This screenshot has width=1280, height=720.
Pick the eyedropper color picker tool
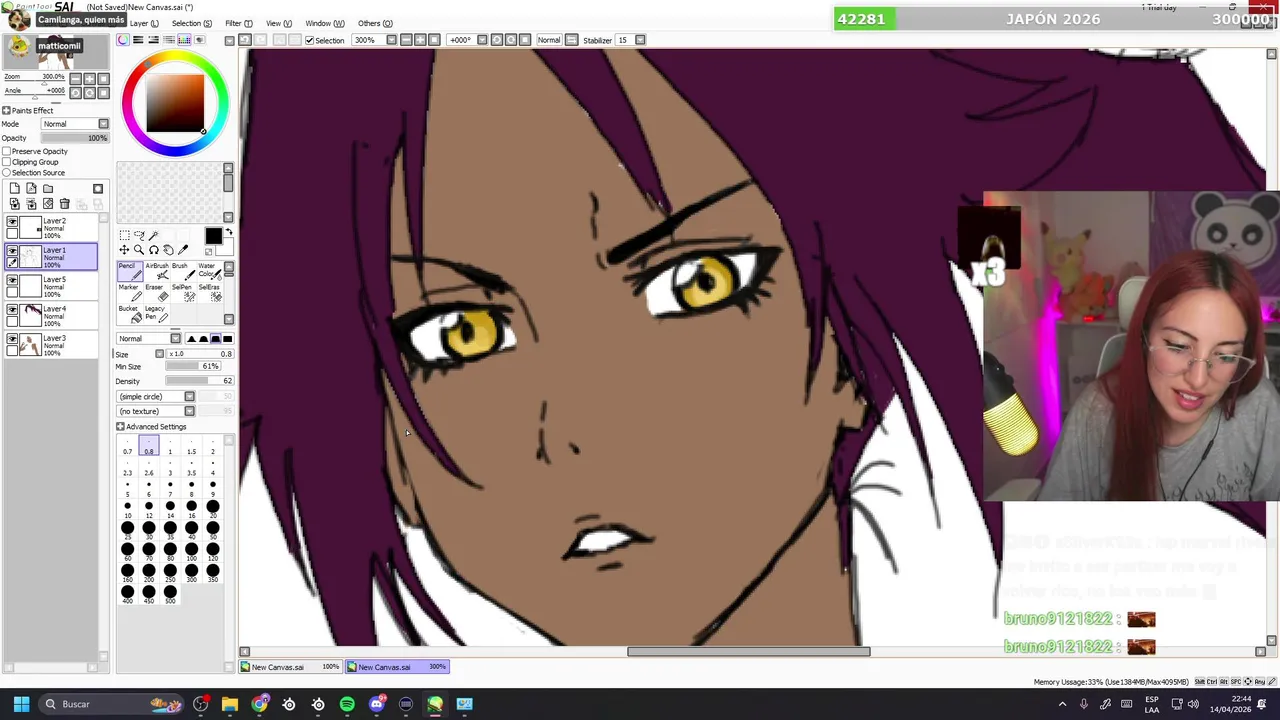click(183, 250)
